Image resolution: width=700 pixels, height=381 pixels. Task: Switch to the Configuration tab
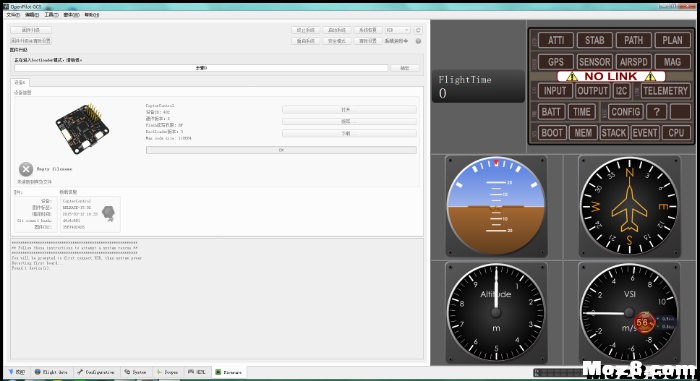(96, 372)
